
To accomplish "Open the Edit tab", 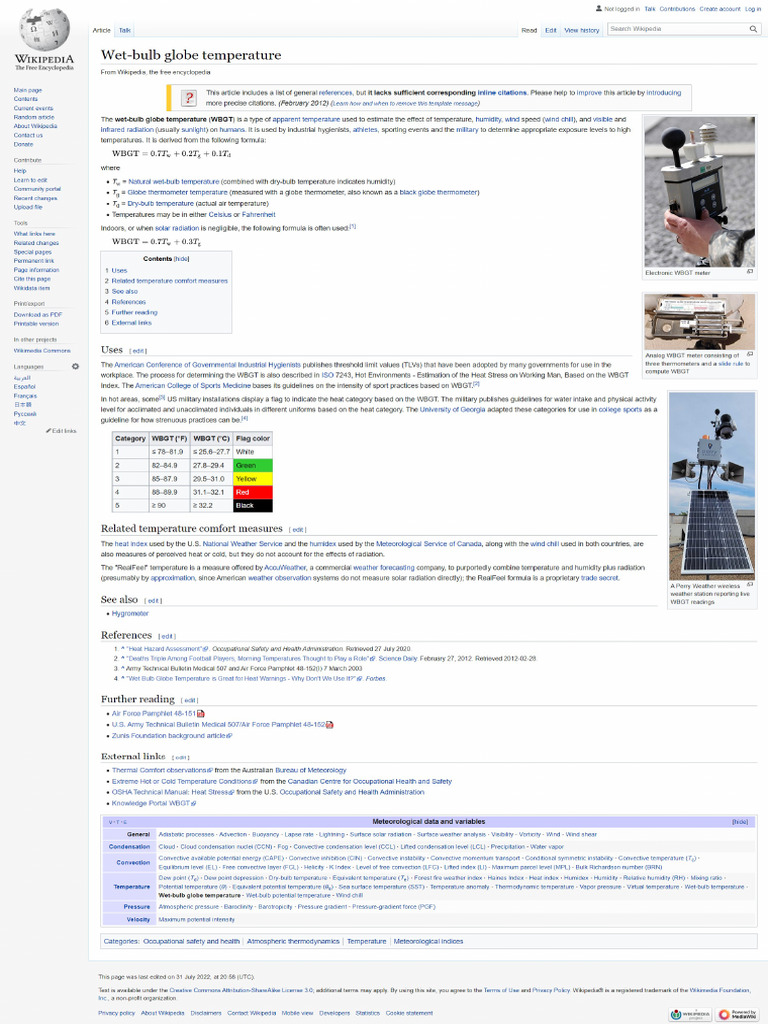I will coord(551,30).
